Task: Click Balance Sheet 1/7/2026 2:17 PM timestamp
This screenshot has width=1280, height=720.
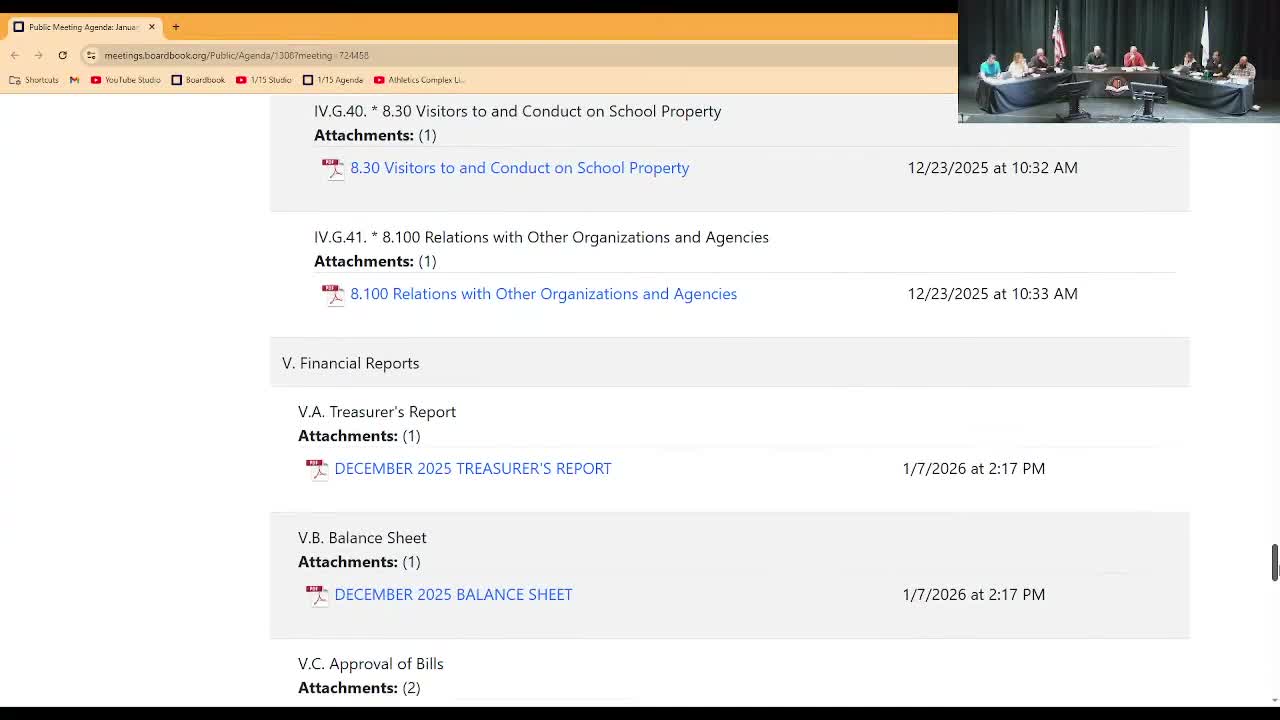Action: [x=973, y=594]
